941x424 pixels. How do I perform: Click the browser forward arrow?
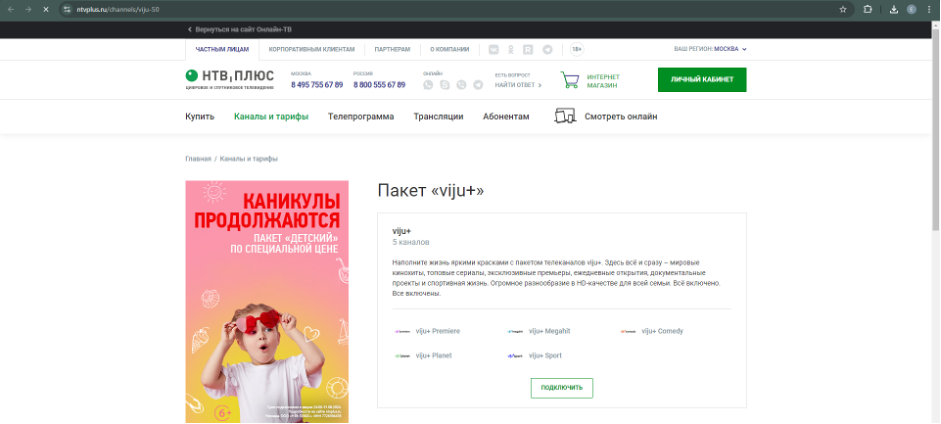[28, 10]
